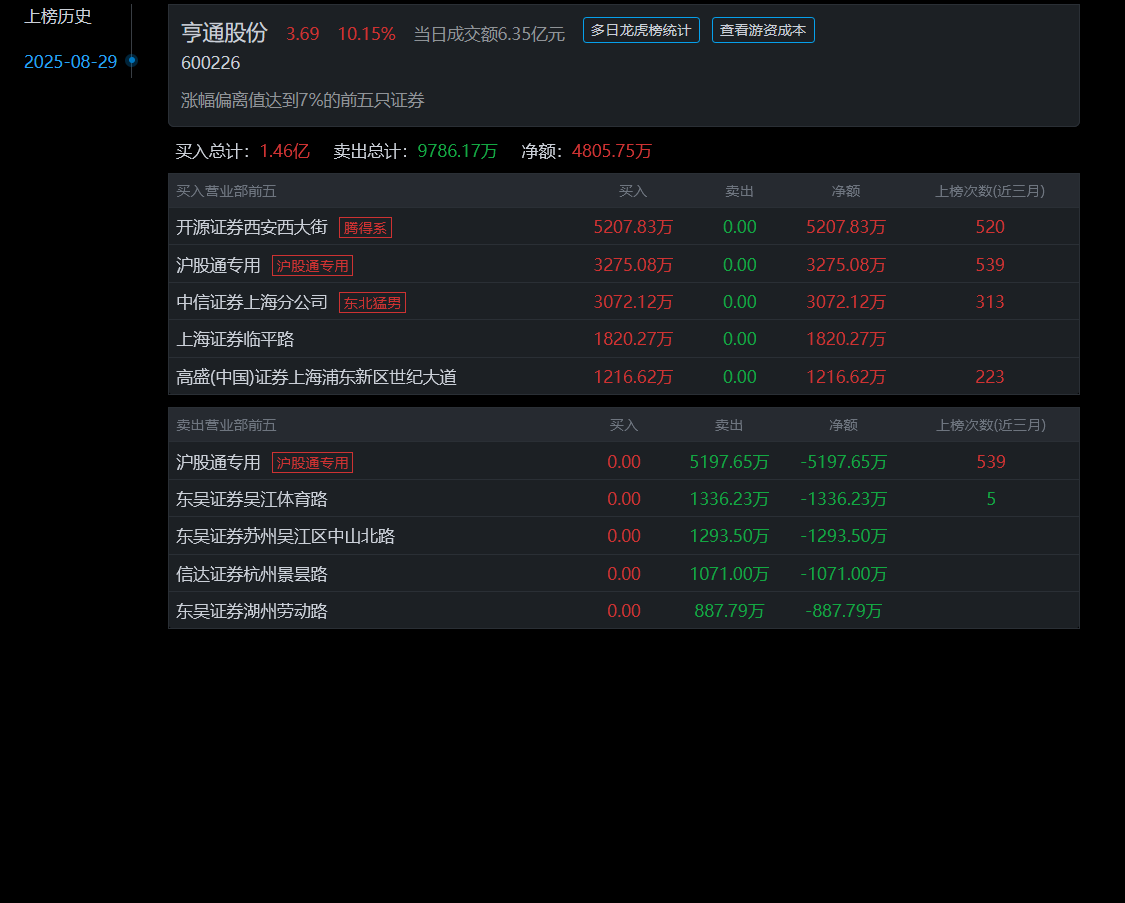Click 当日成交额6.35亿元 text
The height and width of the screenshot is (903, 1125).
tap(489, 34)
